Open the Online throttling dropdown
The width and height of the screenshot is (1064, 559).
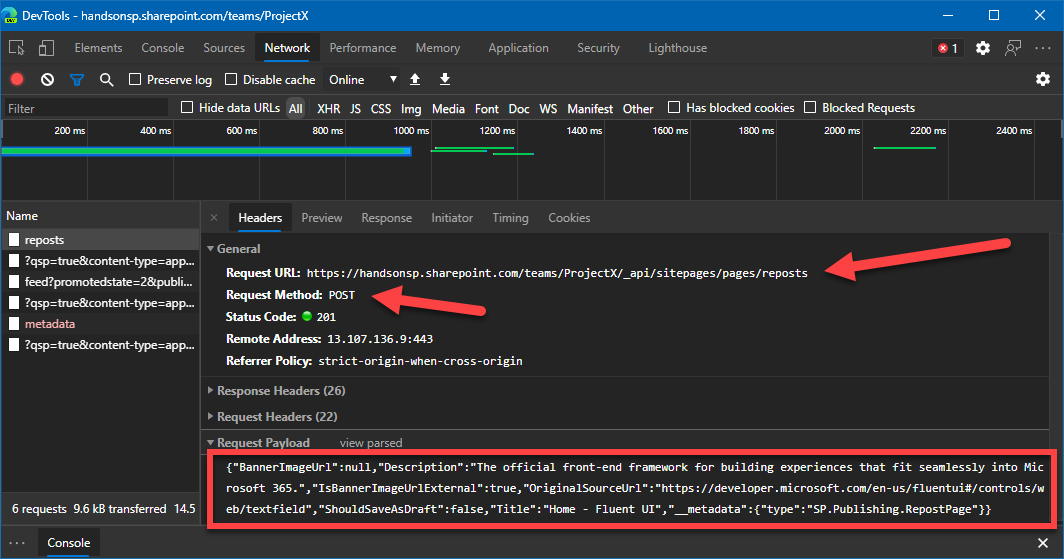[363, 80]
